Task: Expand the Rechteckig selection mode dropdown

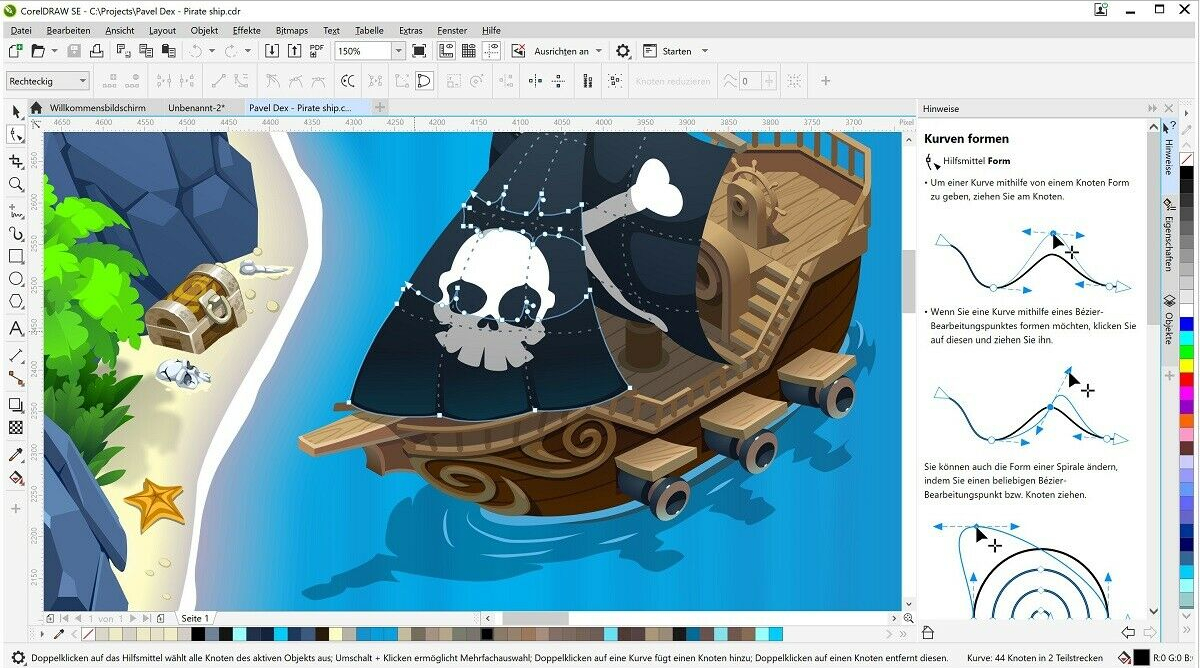Action: [x=83, y=81]
